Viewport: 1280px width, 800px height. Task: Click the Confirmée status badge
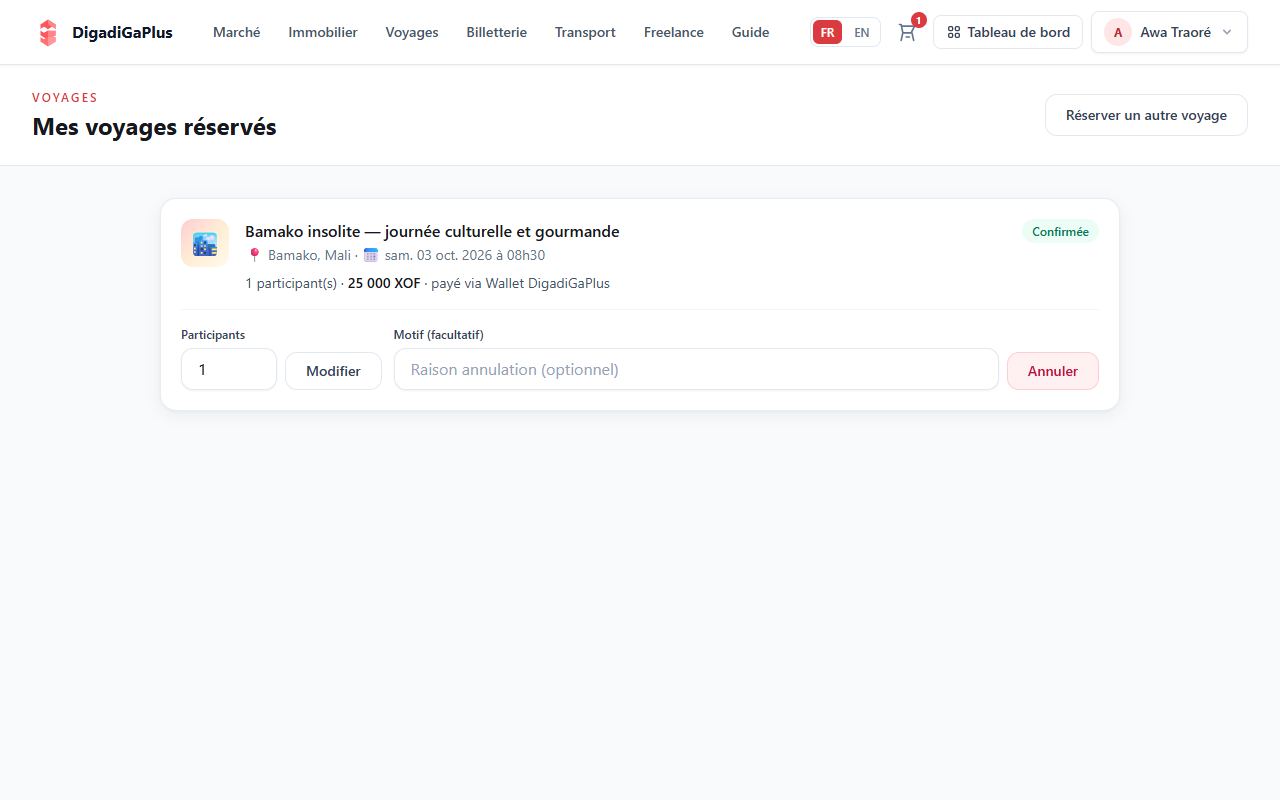pyautogui.click(x=1060, y=232)
